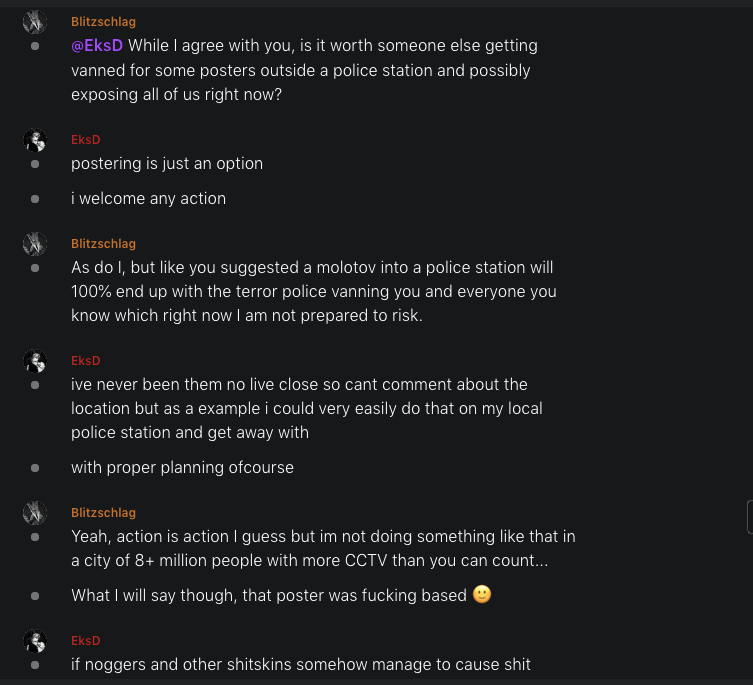Click Blitzschlag's avatar above the "As do I" message
Image resolution: width=753 pixels, height=685 pixels.
(x=35, y=244)
